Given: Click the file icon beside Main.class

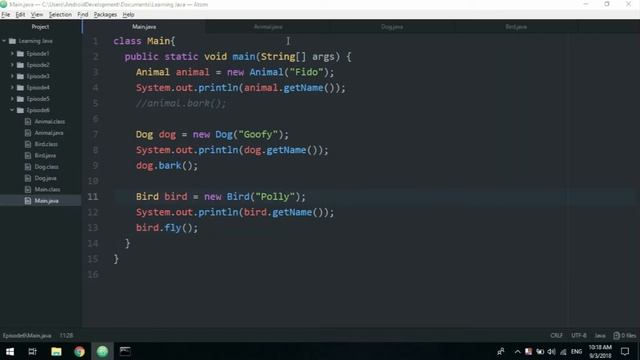Looking at the screenshot, I should click(x=28, y=189).
